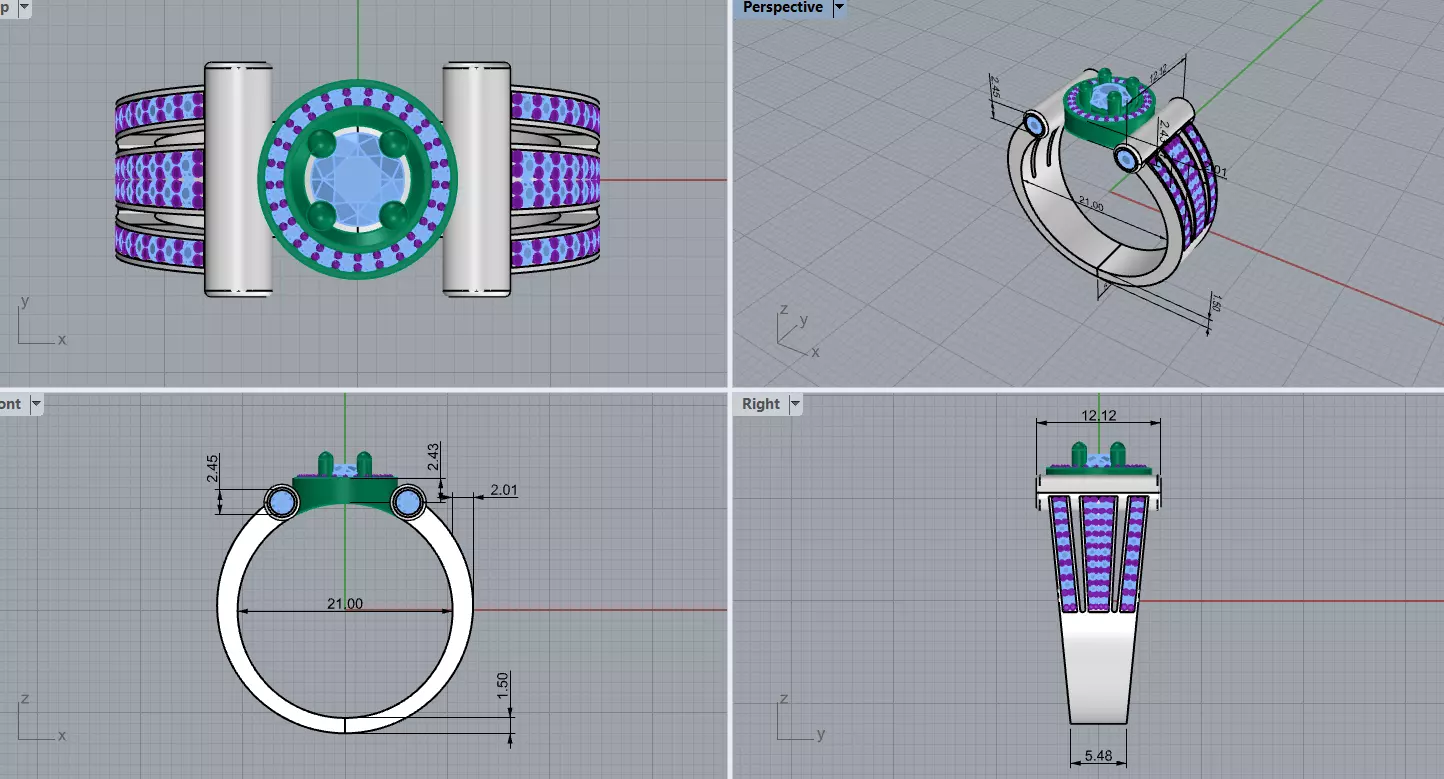Select the 2.01 dimension in Front view
The image size is (1444, 779).
click(503, 490)
